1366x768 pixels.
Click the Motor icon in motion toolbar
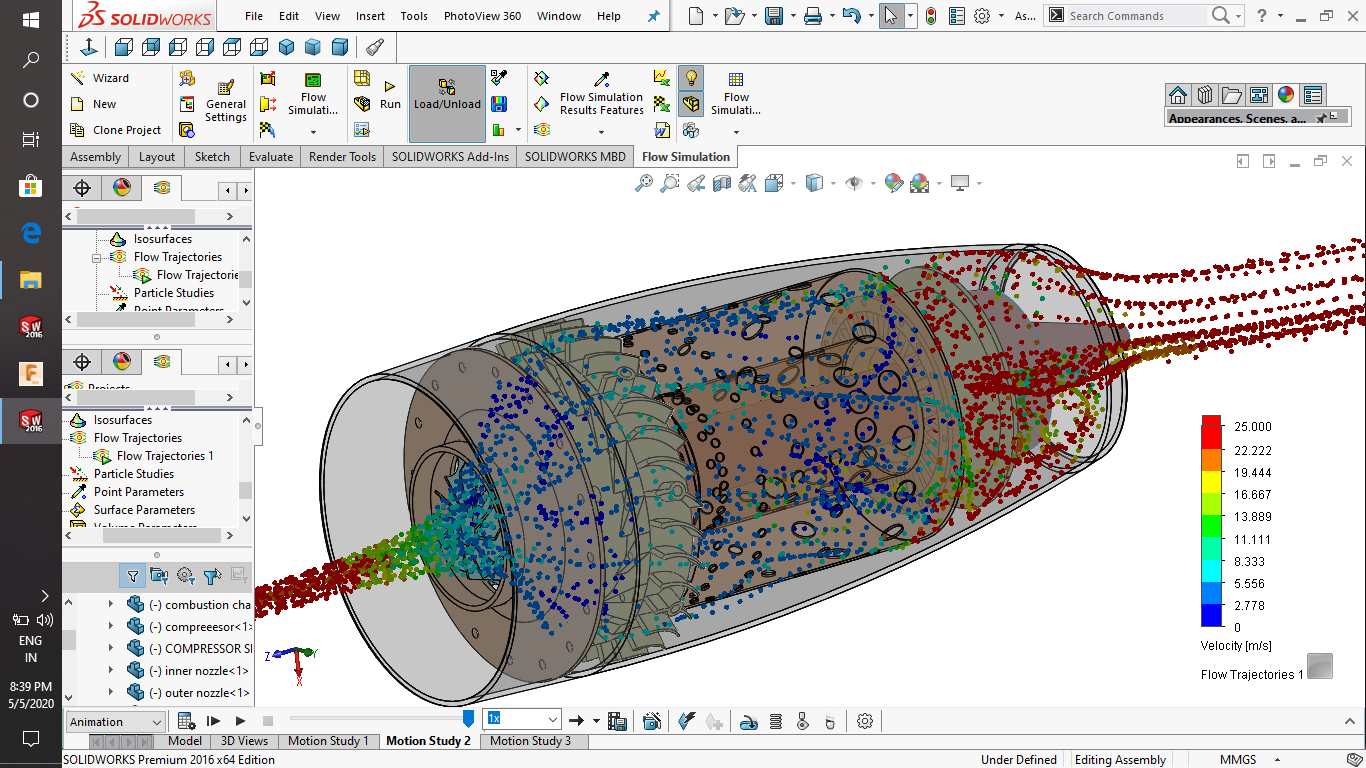tap(748, 721)
